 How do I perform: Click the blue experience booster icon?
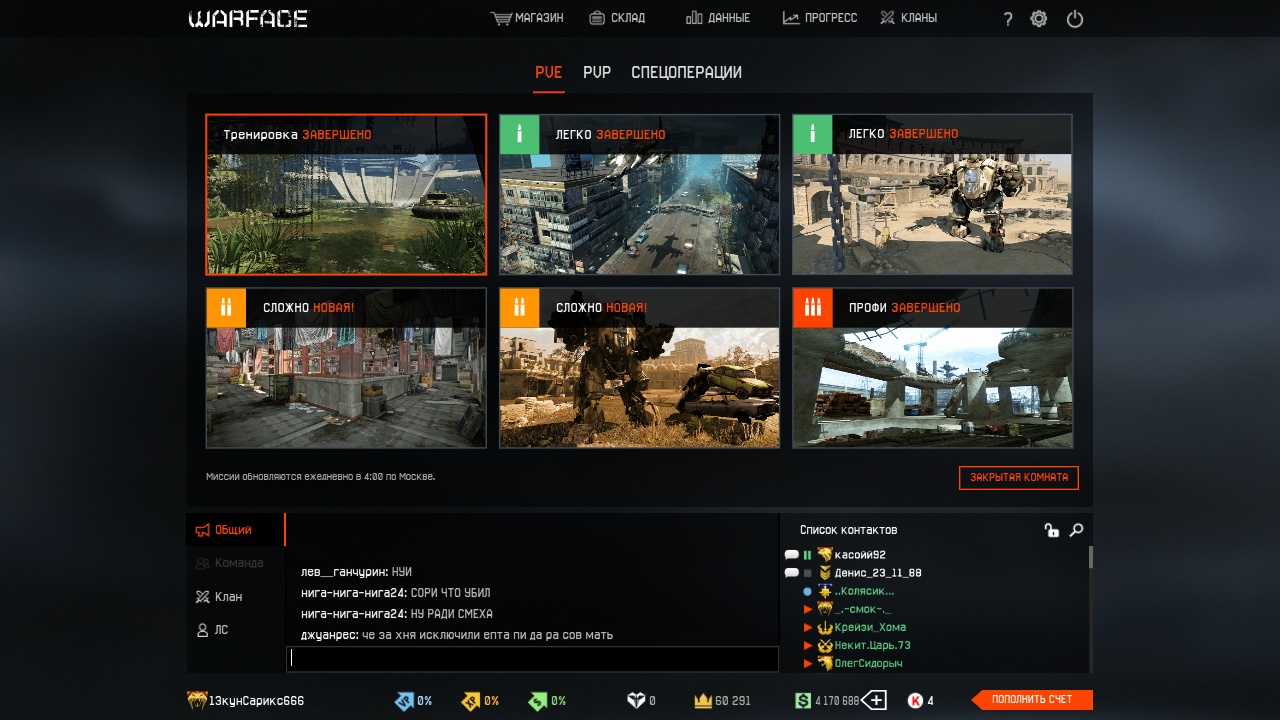(404, 701)
